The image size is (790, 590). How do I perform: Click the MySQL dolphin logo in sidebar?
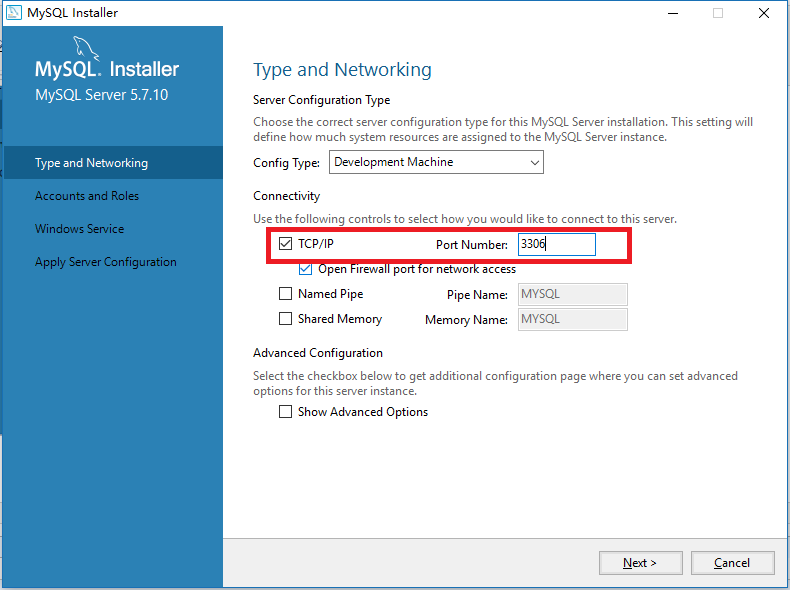[86, 48]
